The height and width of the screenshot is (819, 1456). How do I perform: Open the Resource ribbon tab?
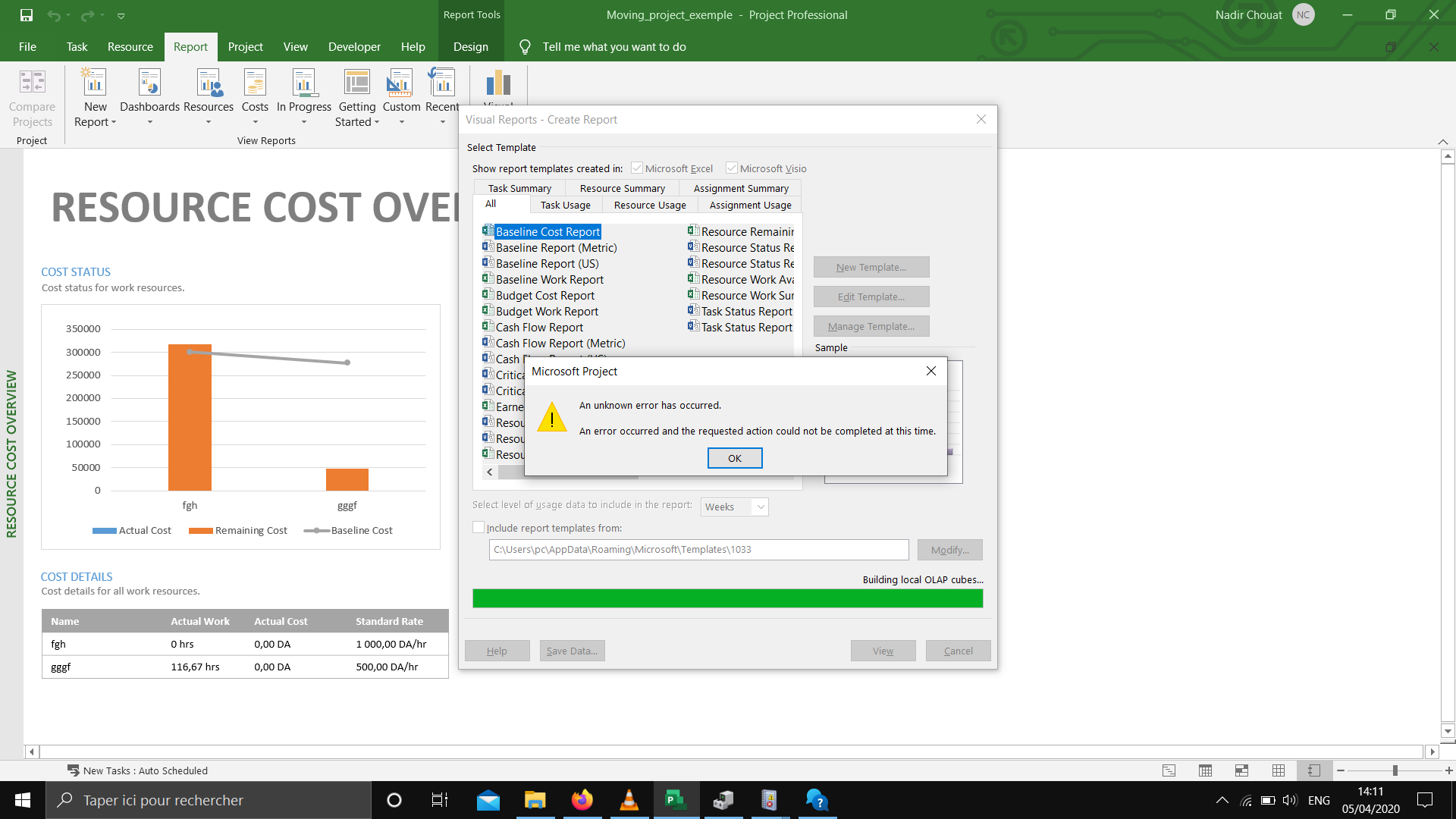130,47
